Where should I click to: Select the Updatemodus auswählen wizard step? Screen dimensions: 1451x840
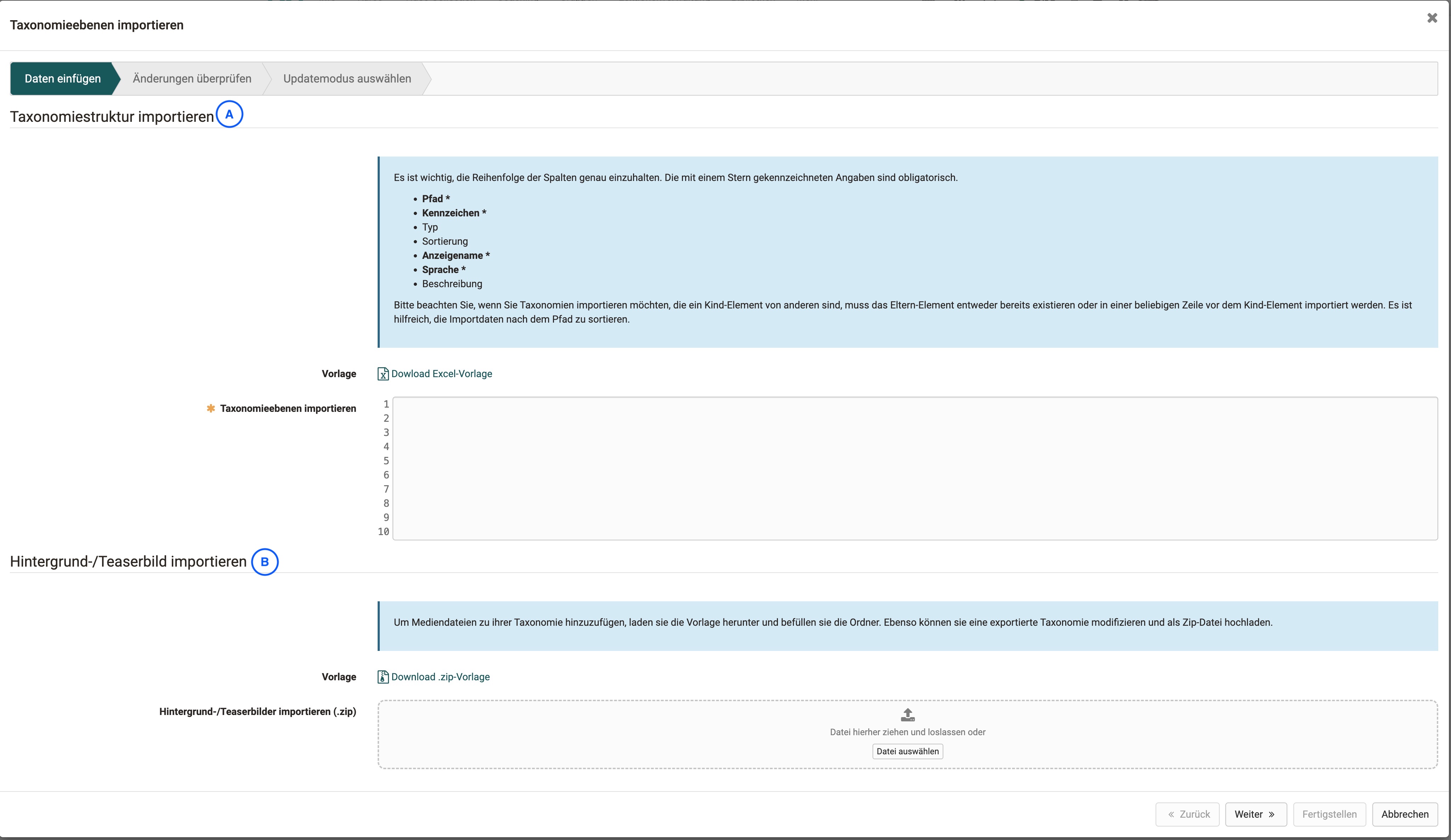coord(347,79)
